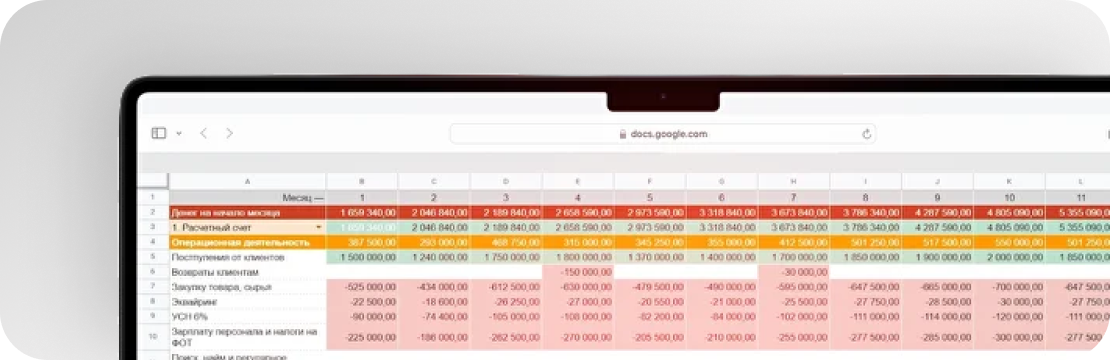Click the 'Поступления от клиентов' cell
The image size is (1110, 360).
(x=248, y=257)
